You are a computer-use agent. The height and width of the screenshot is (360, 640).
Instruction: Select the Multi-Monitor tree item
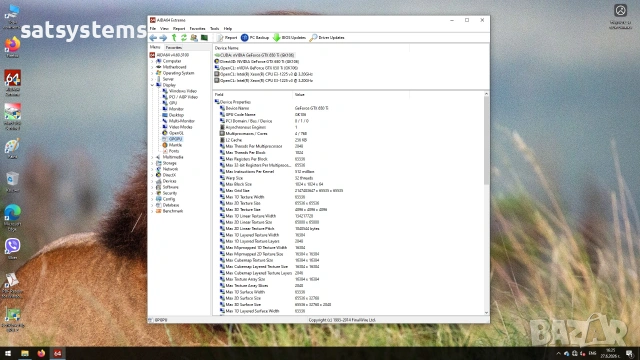[182, 121]
